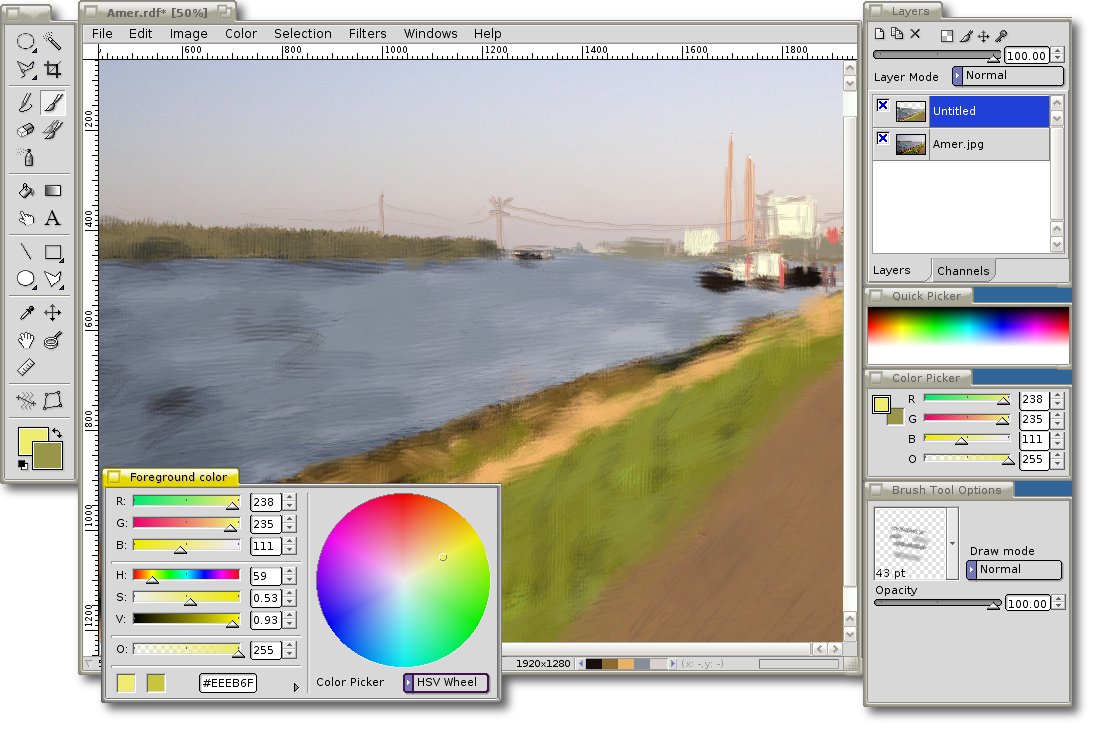Reset toolbox colors to black and white
The image size is (1110, 735).
pyautogui.click(x=23, y=465)
